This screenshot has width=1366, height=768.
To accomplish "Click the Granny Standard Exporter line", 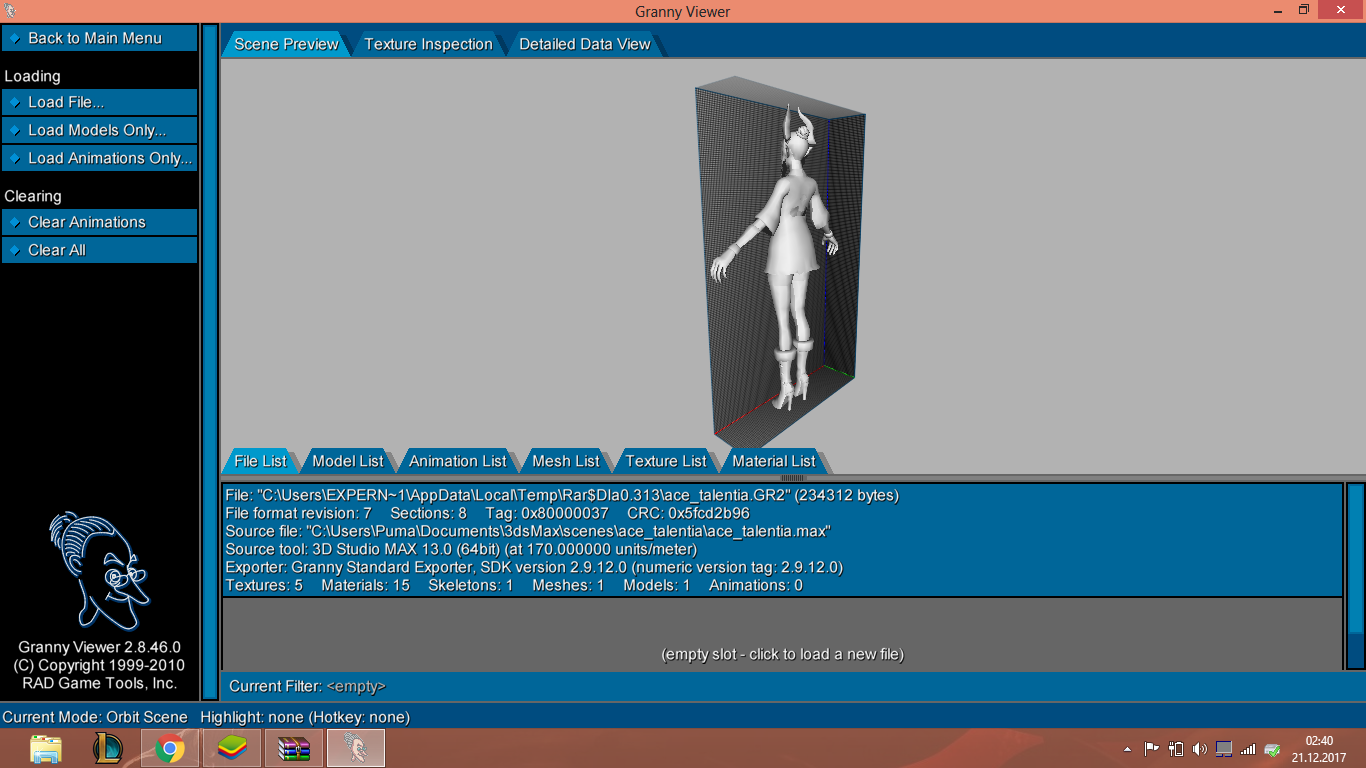I will 534,567.
